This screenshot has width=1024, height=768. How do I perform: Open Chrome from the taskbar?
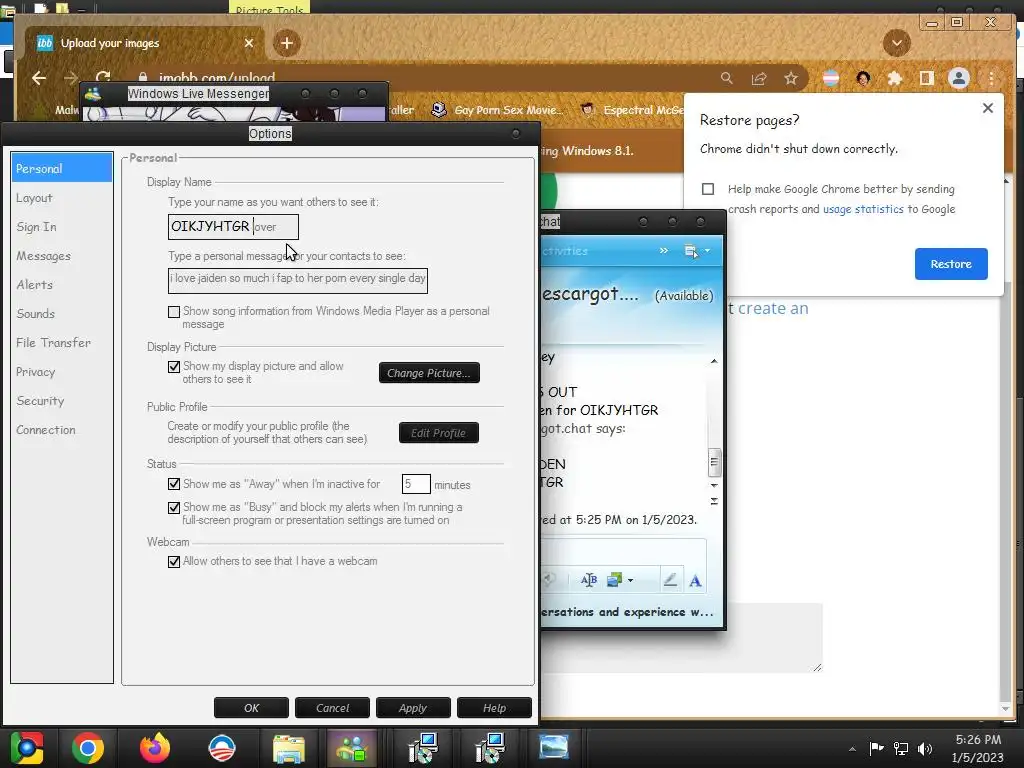(88, 748)
